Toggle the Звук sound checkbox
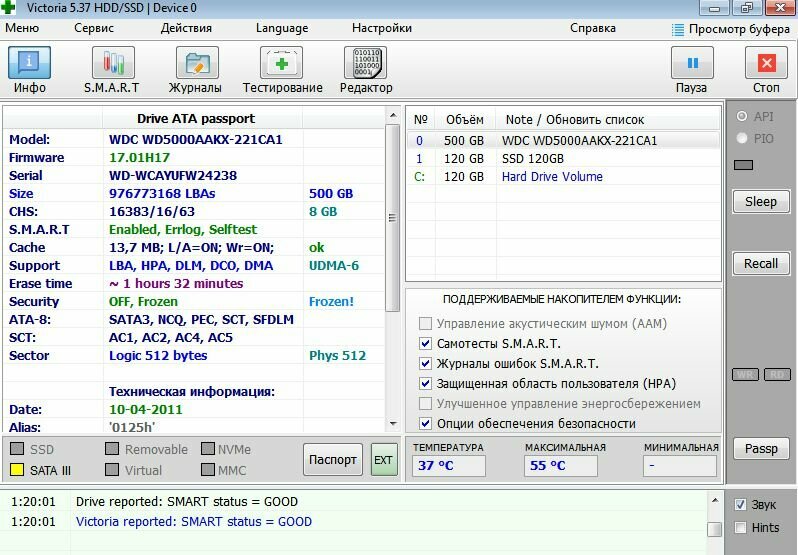The height and width of the screenshot is (555, 798). pyautogui.click(x=740, y=504)
